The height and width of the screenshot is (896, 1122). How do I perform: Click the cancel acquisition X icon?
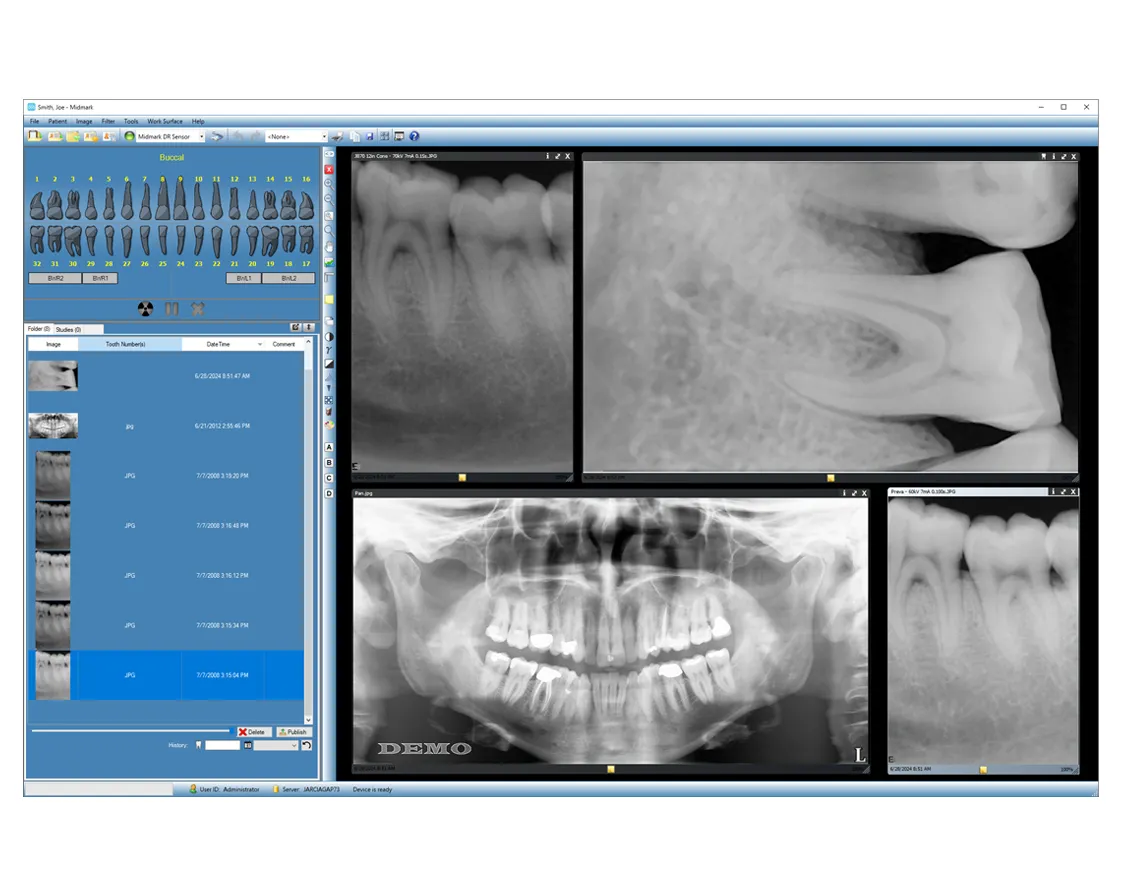pos(197,308)
